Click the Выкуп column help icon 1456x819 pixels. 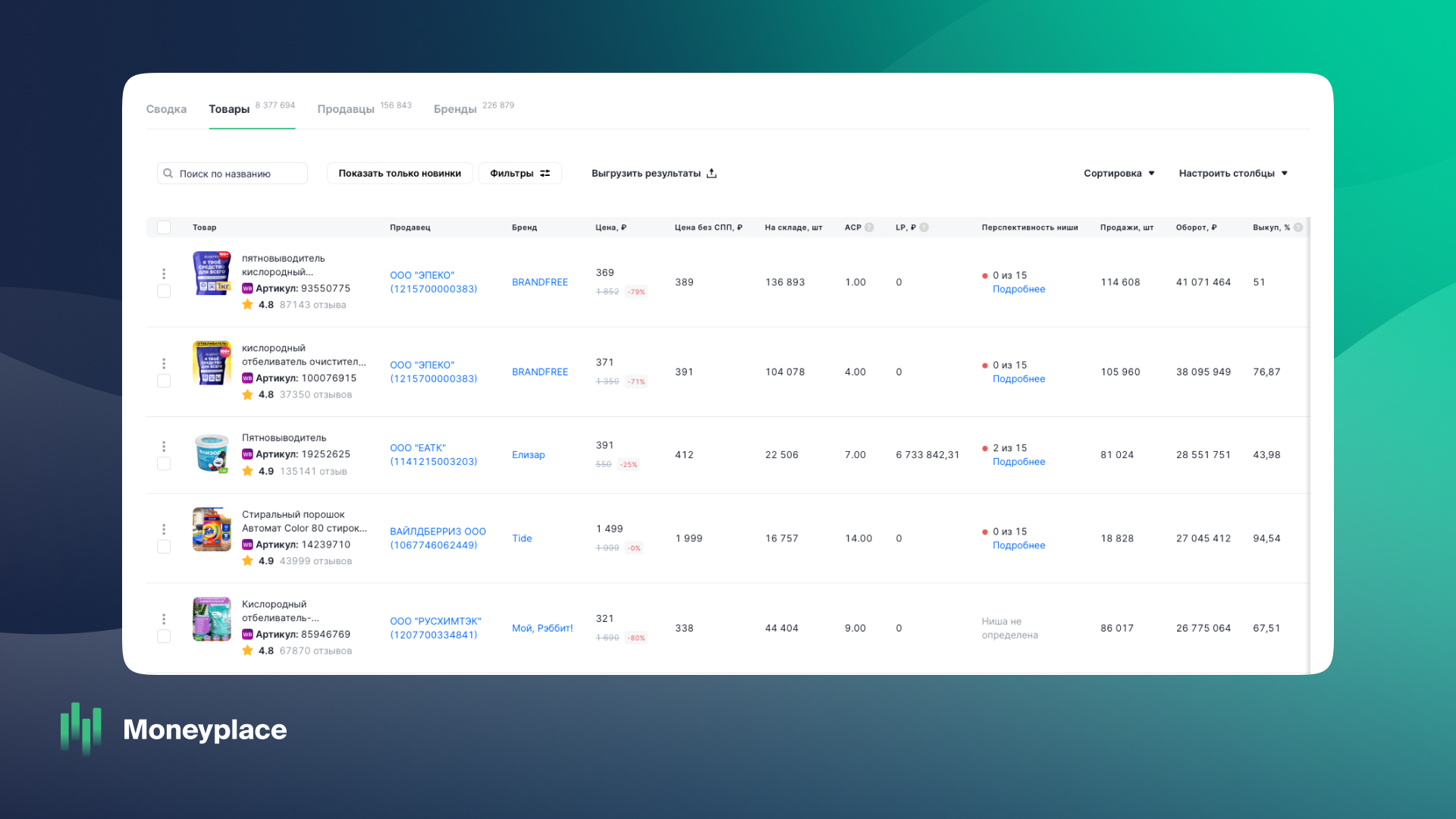click(1298, 227)
